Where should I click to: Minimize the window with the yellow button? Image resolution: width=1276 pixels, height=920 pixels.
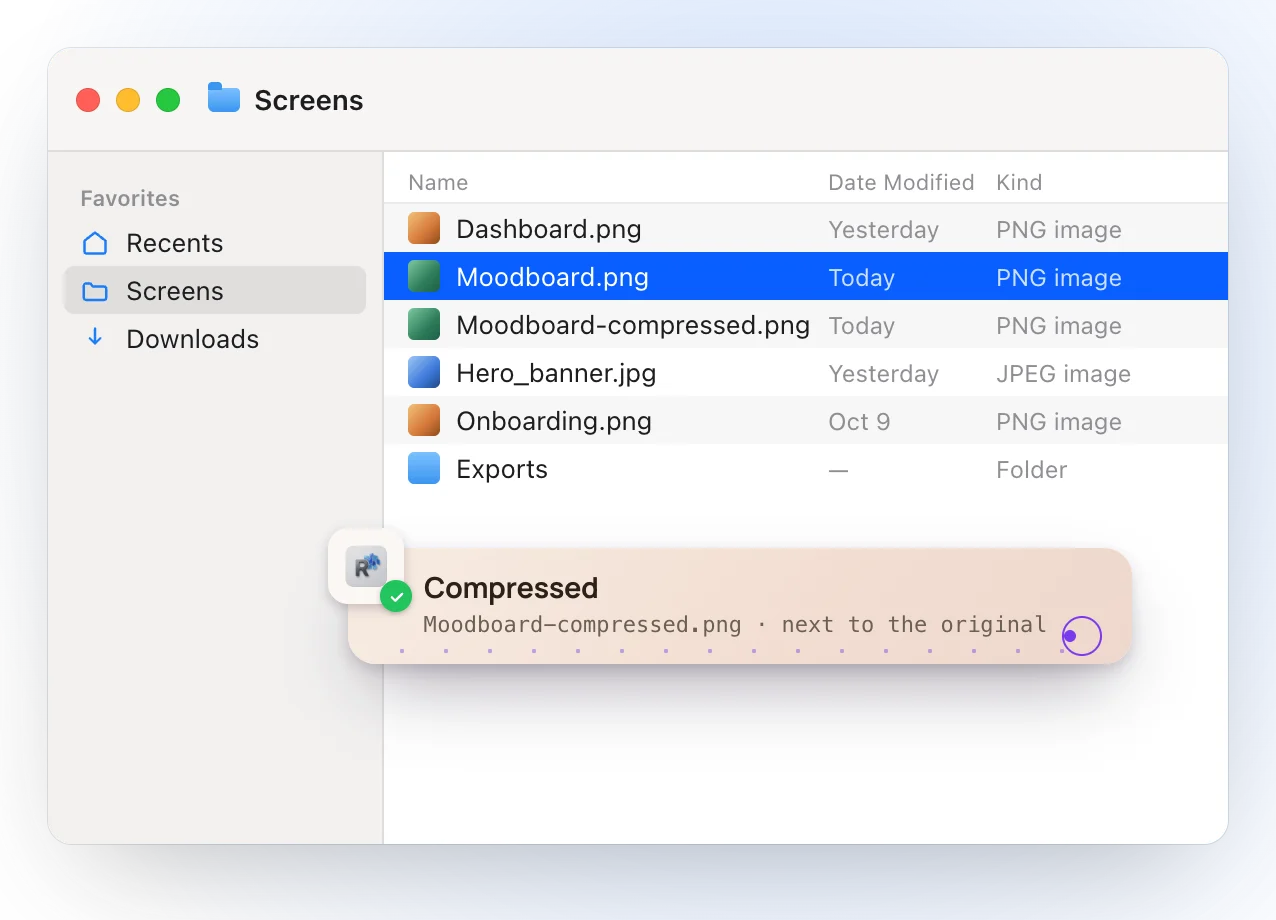point(128,100)
